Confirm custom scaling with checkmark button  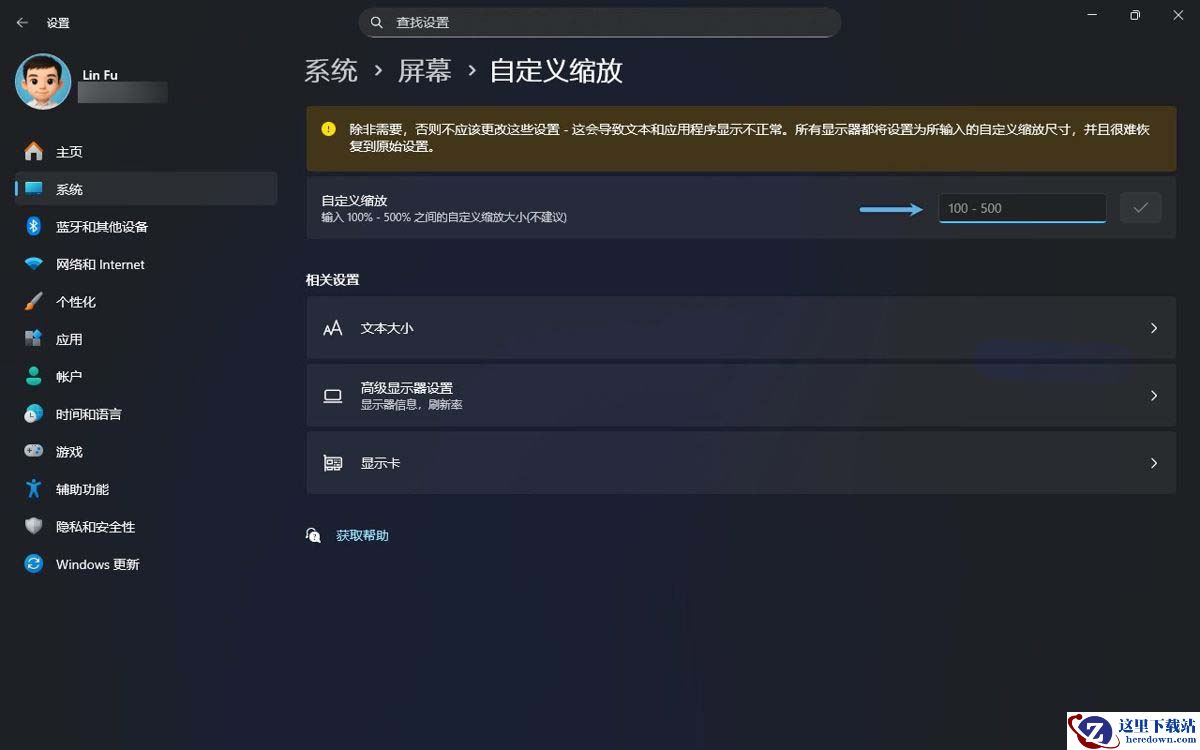pyautogui.click(x=1140, y=208)
